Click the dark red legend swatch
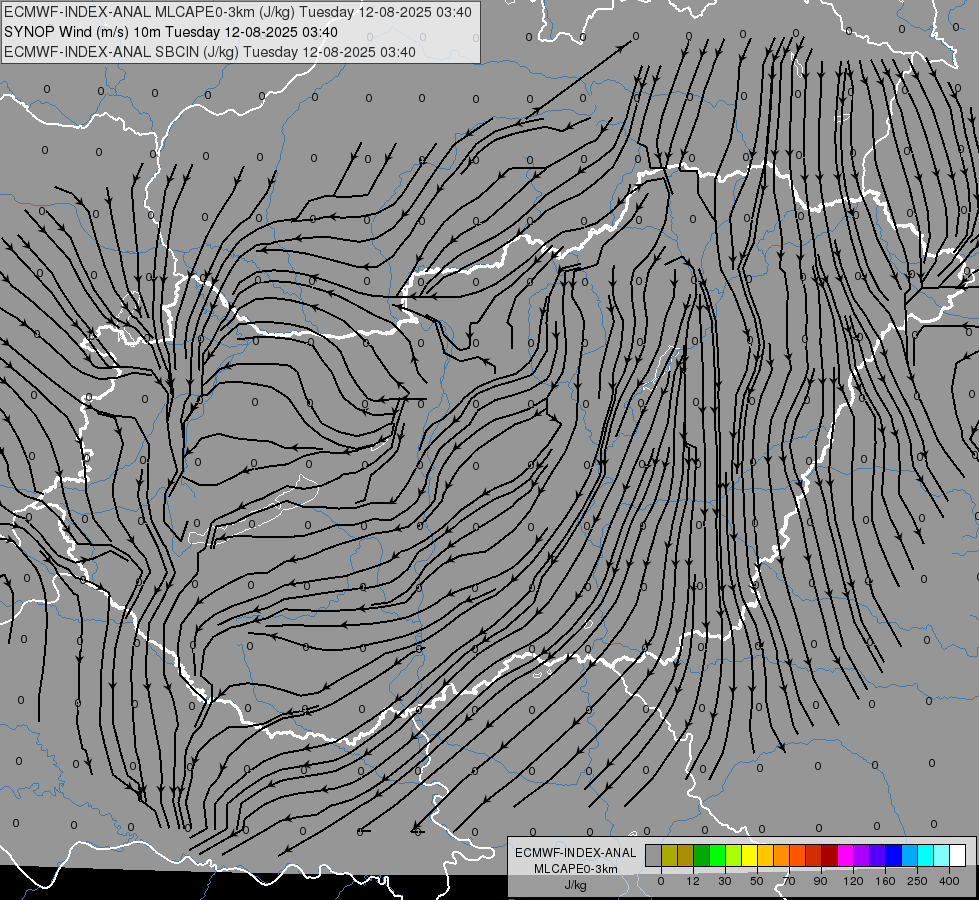979x900 pixels. click(x=830, y=855)
